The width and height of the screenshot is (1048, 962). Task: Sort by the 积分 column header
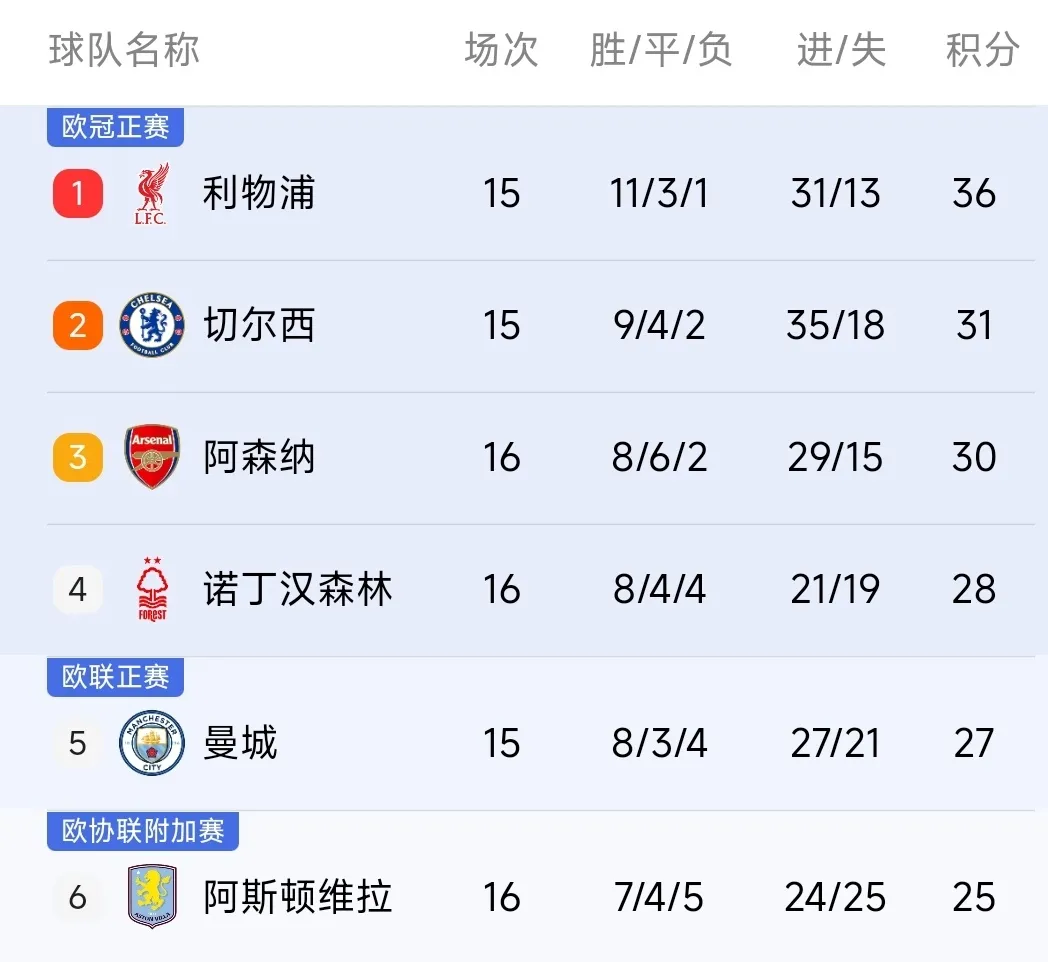tap(982, 50)
